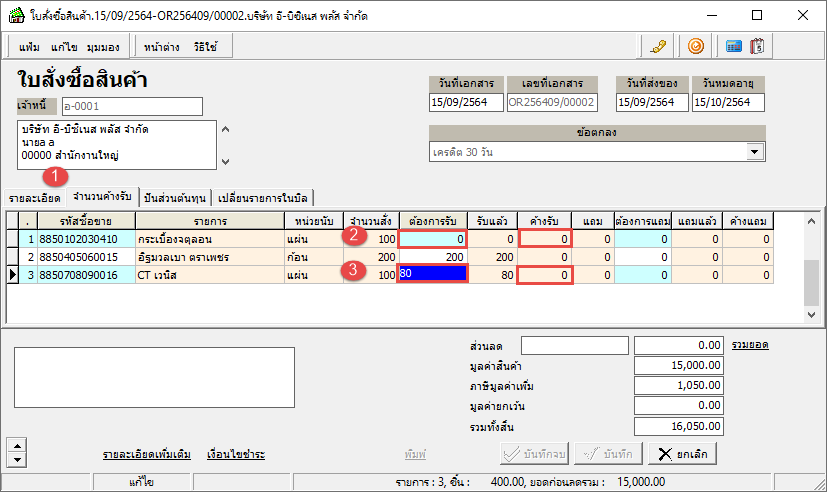Select product code cell 8850405060015

(86, 257)
